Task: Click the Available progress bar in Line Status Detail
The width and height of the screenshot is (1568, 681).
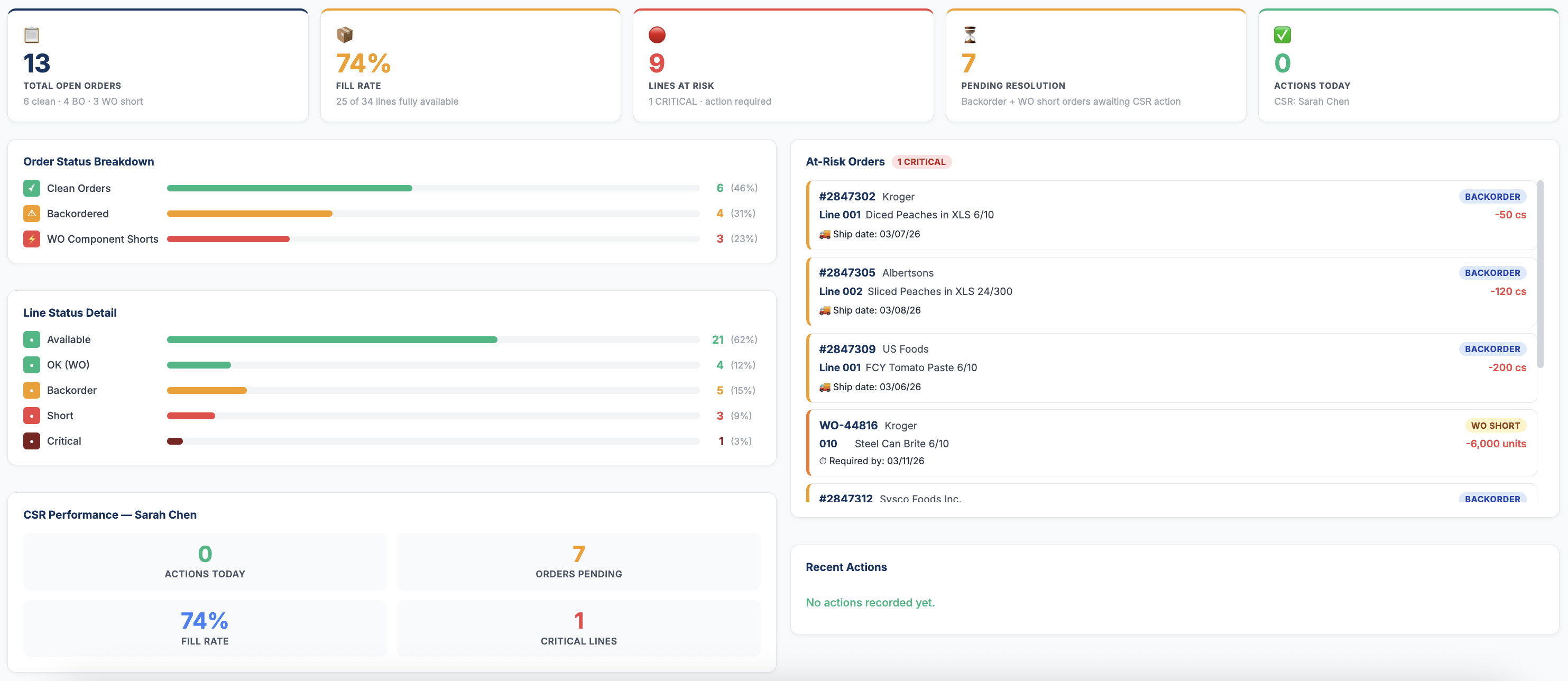Action: click(x=332, y=339)
